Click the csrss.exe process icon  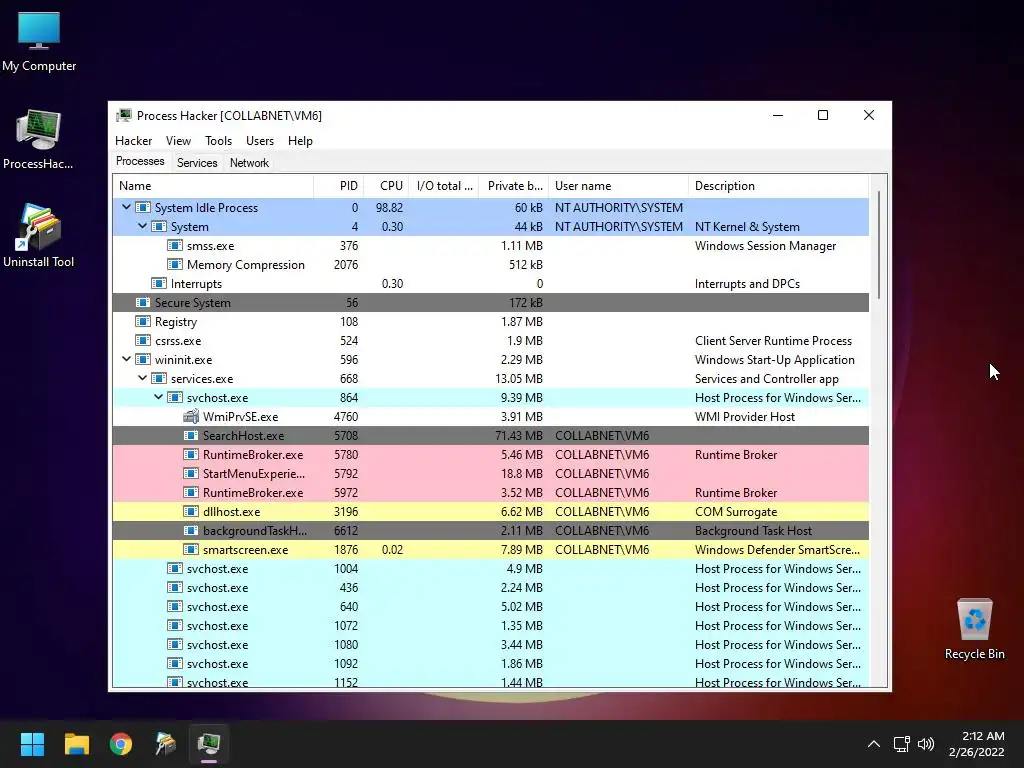[x=142, y=340]
